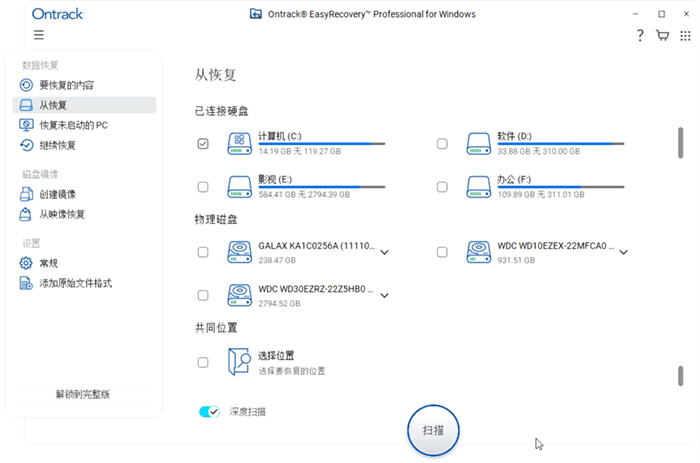Check the 选择位置 checkbox
The image size is (700, 463).
[203, 362]
